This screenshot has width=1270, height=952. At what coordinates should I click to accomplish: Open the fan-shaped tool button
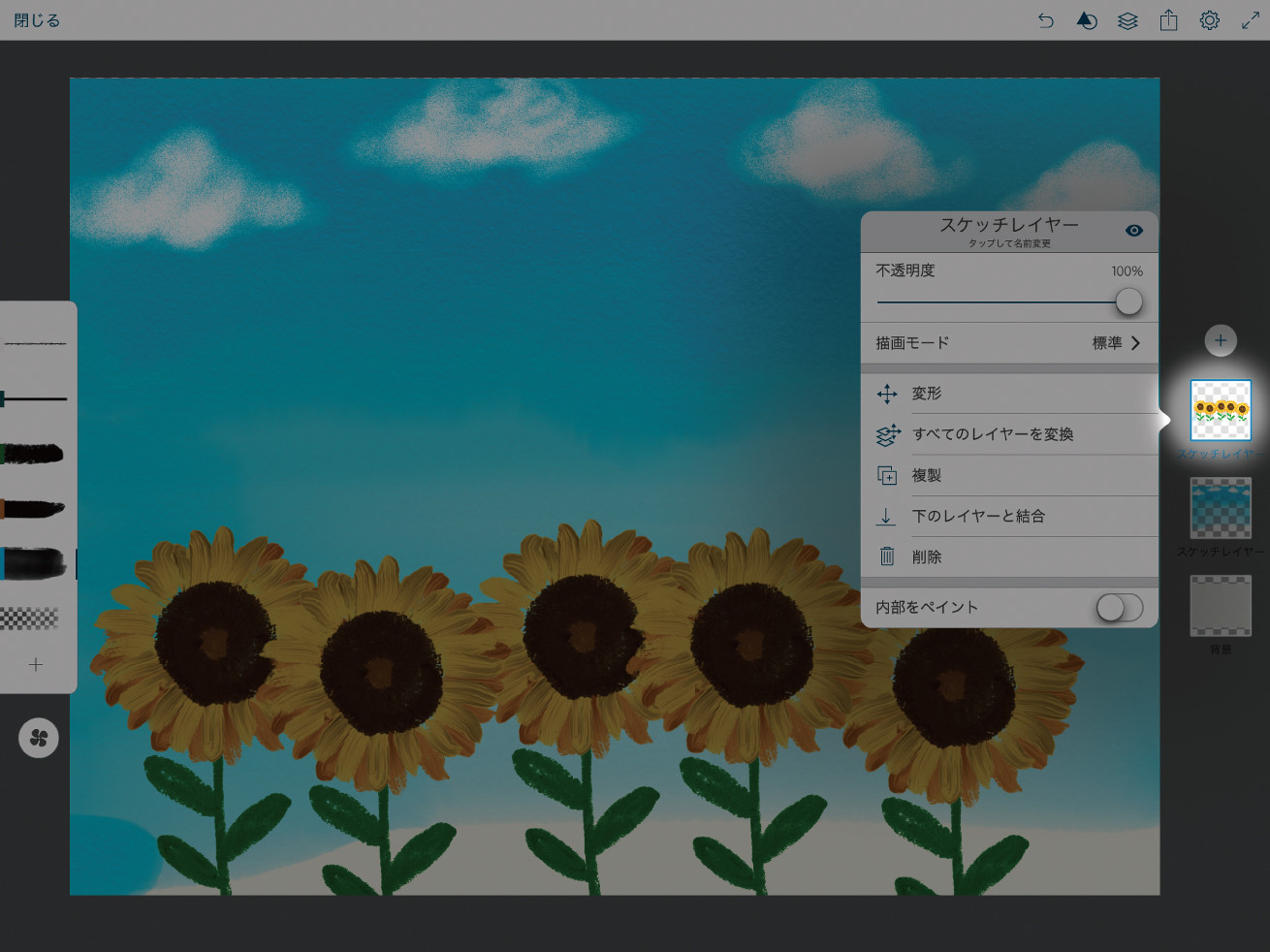pos(39,739)
